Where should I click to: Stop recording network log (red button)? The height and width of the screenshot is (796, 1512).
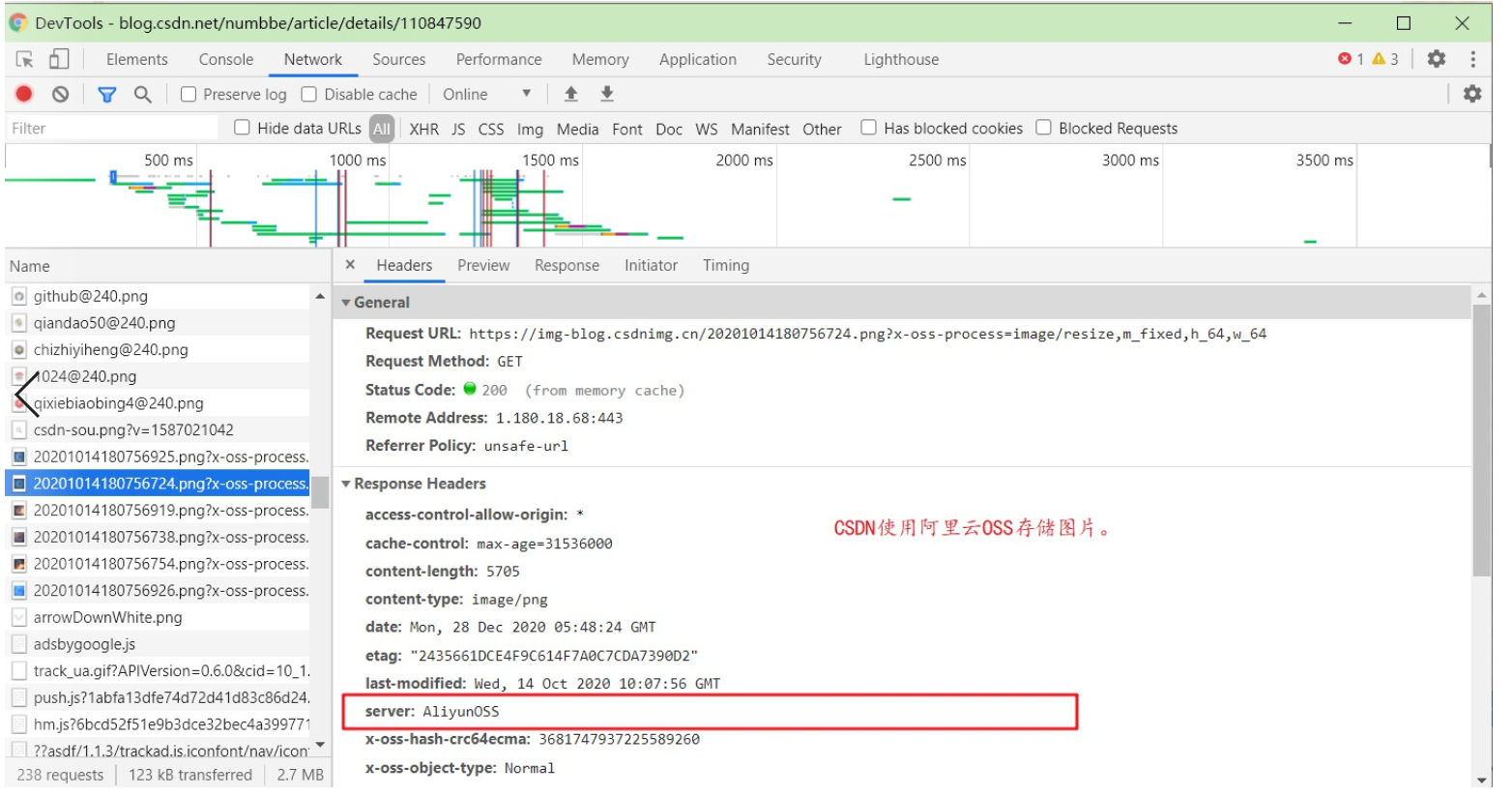(21, 94)
